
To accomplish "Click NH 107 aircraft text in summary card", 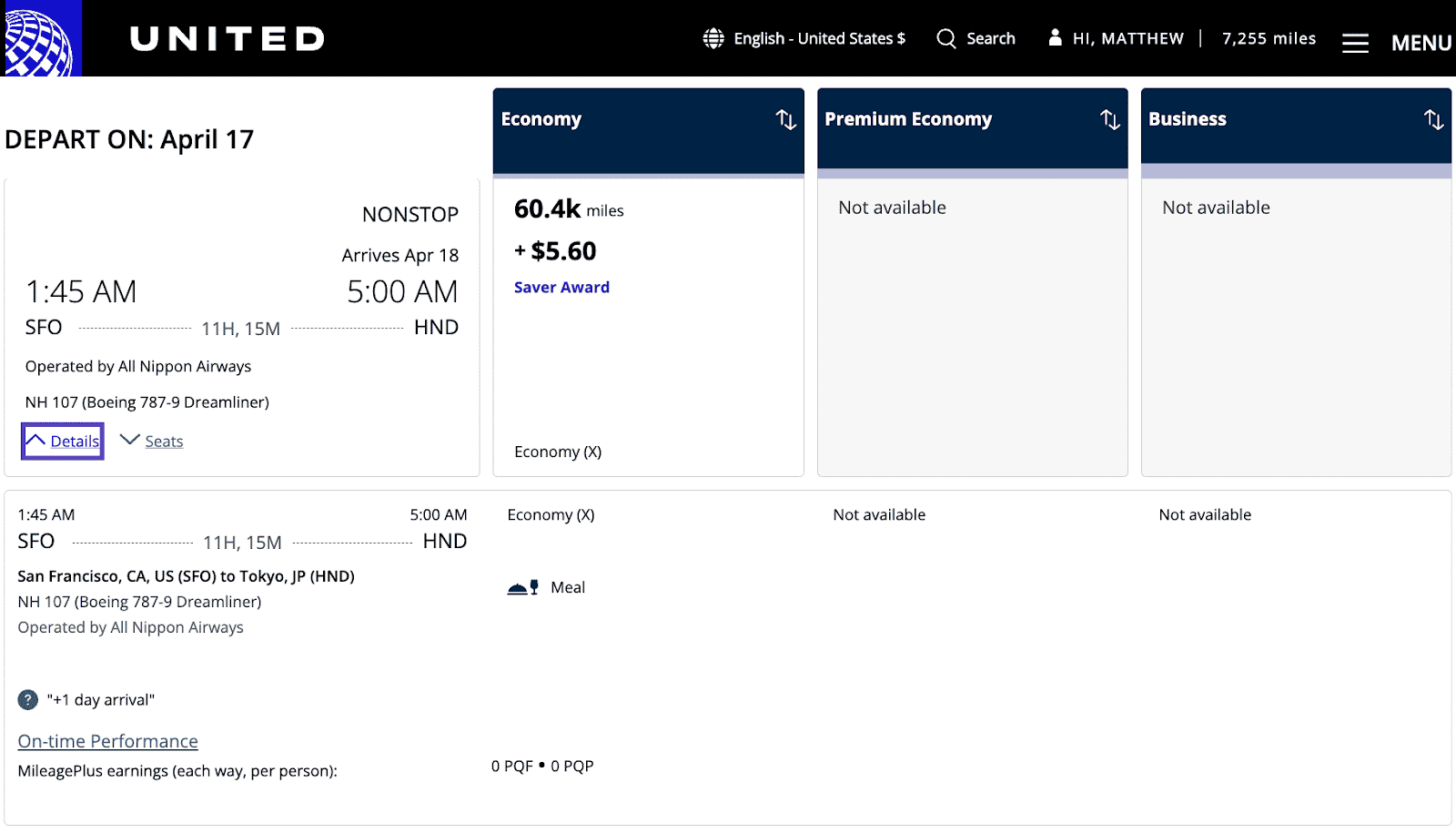I will click(147, 402).
